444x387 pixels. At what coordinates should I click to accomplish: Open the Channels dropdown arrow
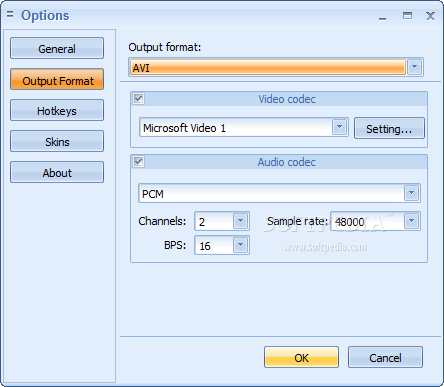pyautogui.click(x=240, y=221)
